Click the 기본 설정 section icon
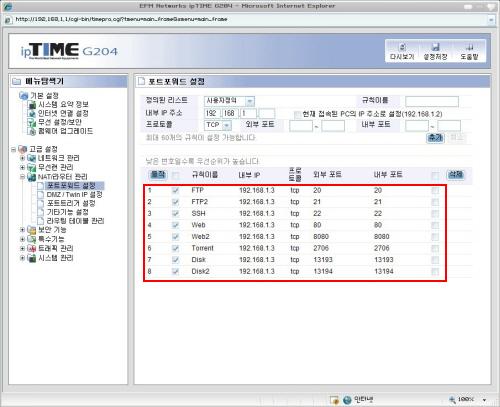 coord(24,96)
